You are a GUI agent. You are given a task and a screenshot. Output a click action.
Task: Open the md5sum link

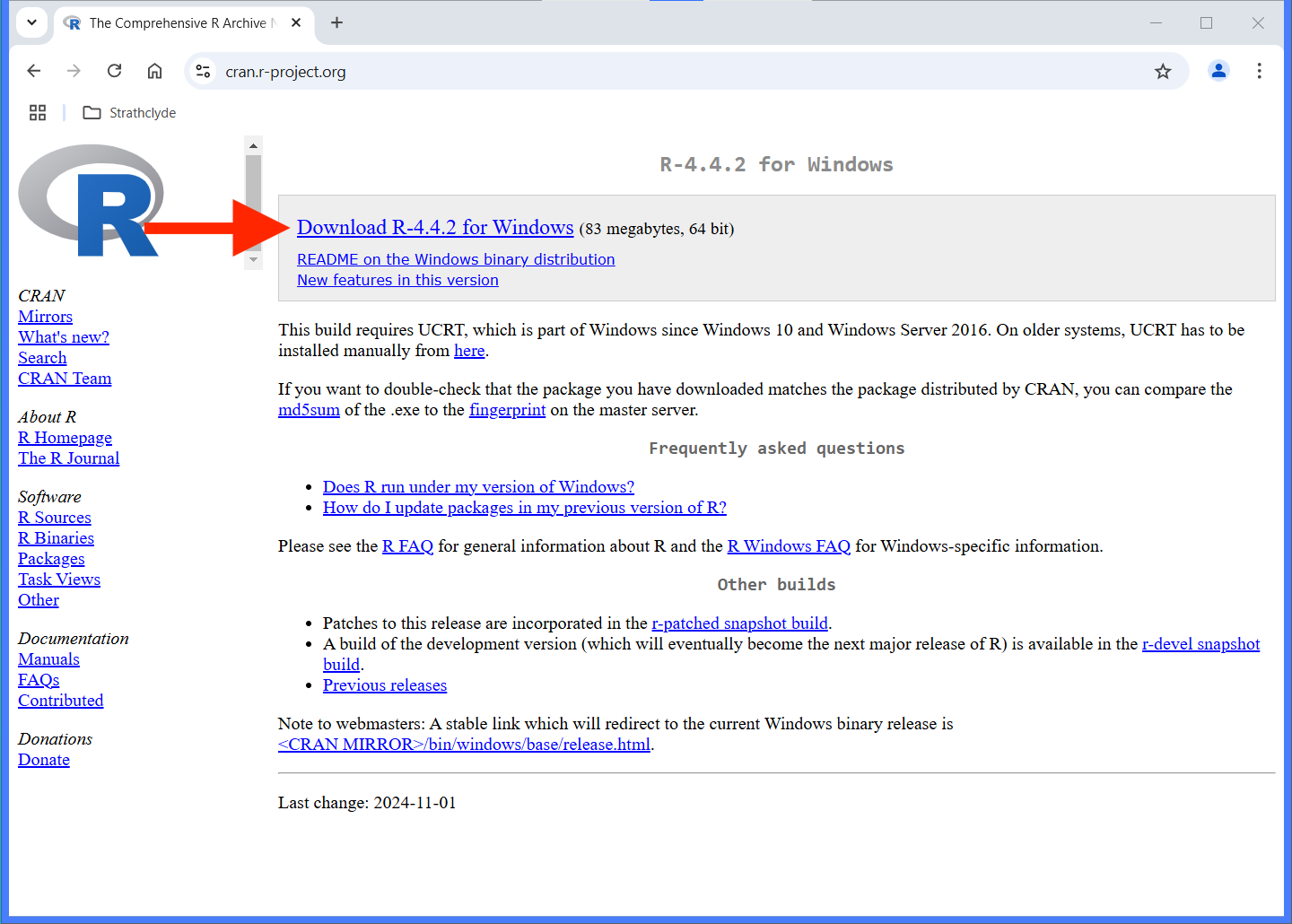point(309,410)
